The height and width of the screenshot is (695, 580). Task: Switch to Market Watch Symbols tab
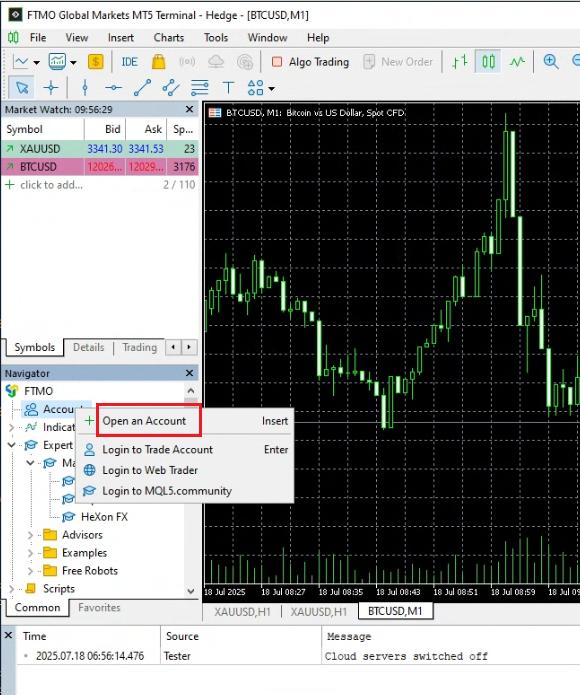tap(34, 347)
